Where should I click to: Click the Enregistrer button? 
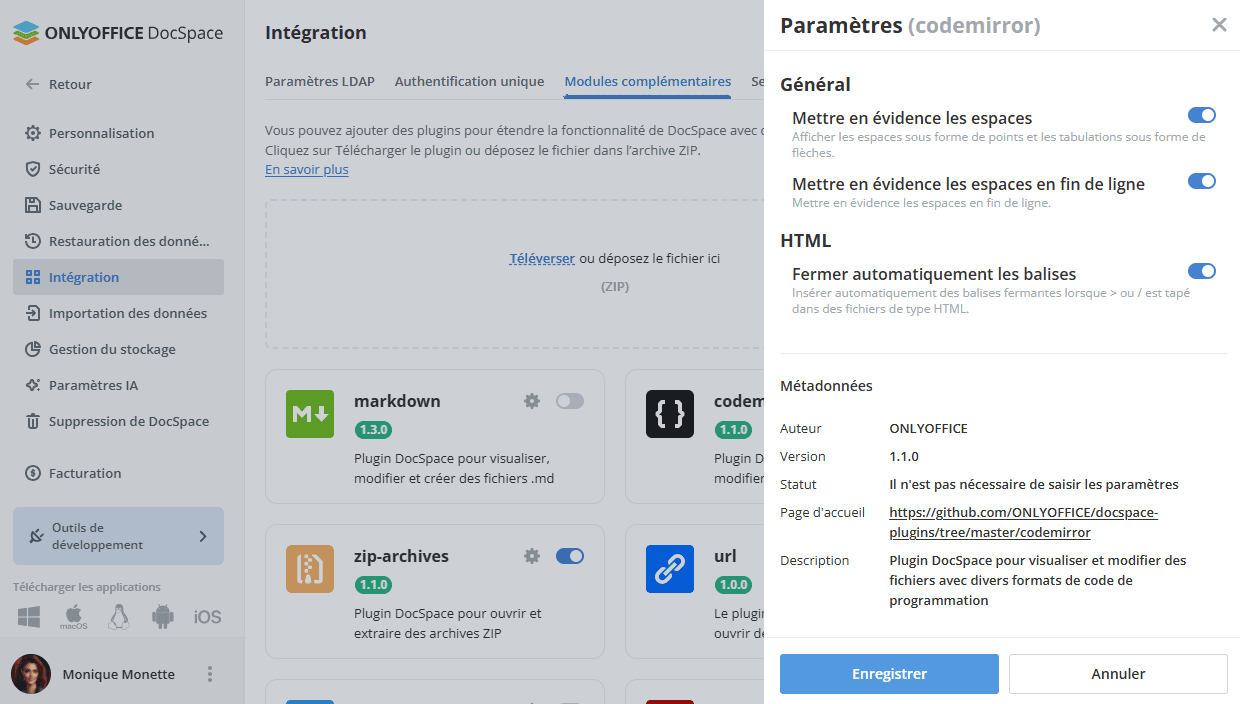coord(889,674)
